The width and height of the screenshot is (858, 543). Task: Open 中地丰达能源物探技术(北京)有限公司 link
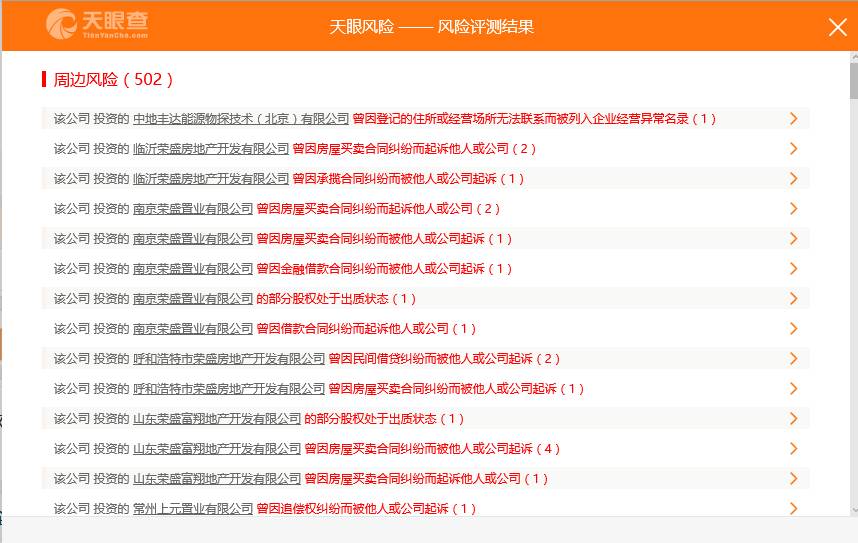point(241,119)
